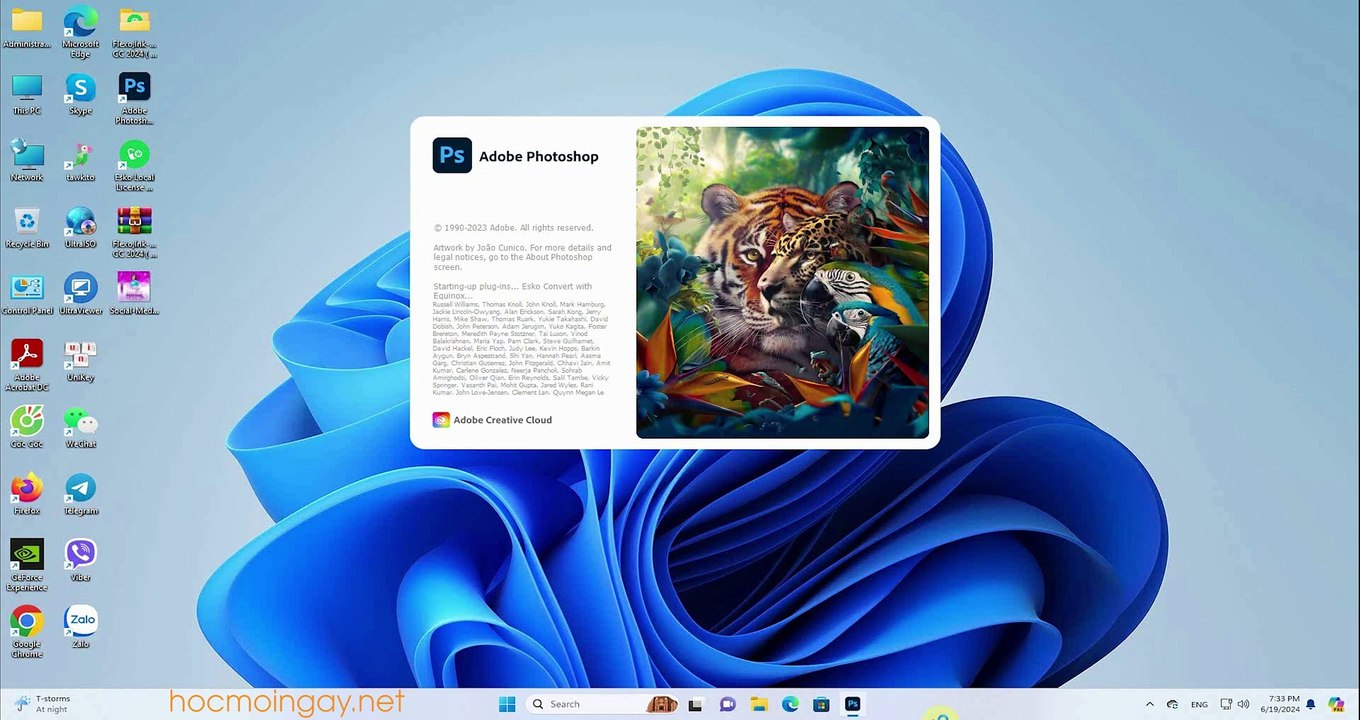Click the Photoshop splash artwork image
The width and height of the screenshot is (1360, 720).
(x=782, y=282)
